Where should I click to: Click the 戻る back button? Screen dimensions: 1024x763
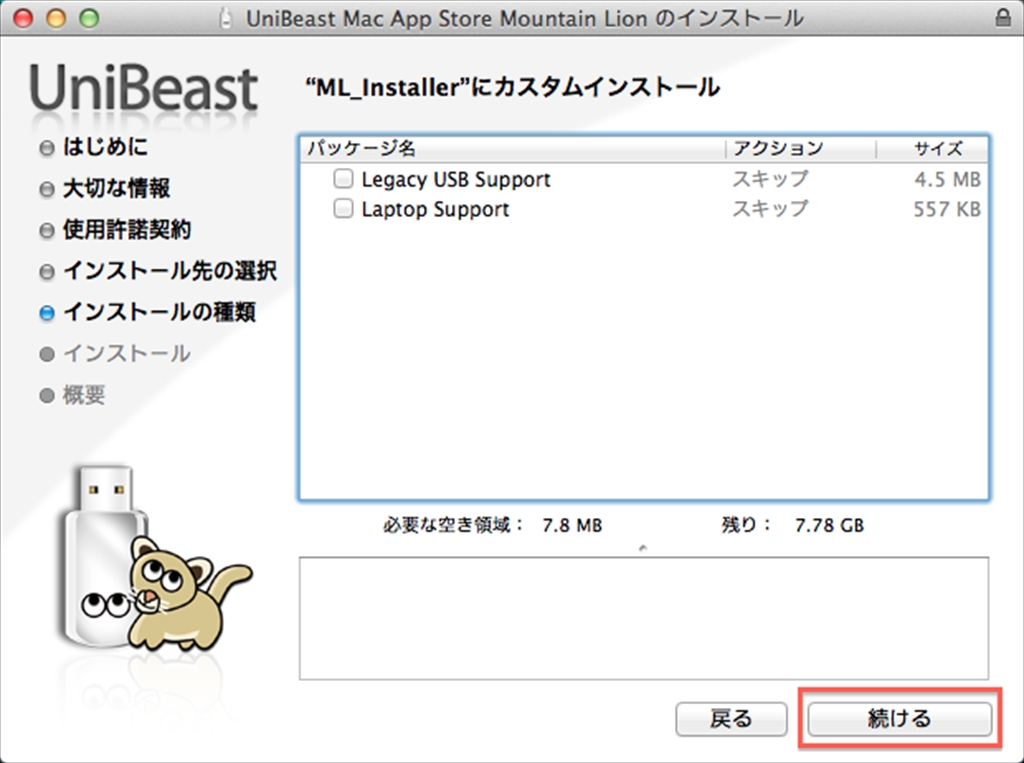[x=731, y=719]
